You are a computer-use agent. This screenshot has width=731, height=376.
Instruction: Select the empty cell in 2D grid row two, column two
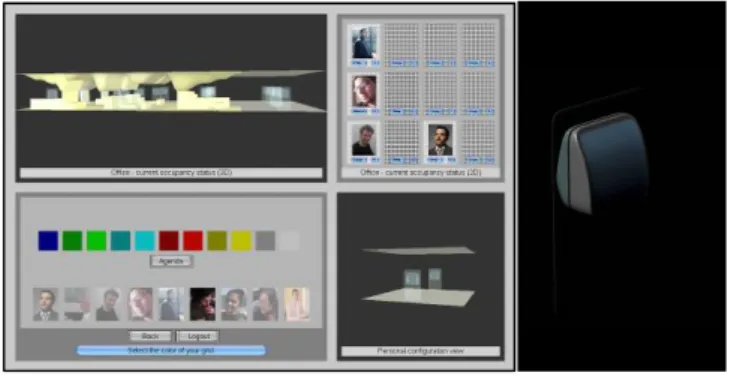click(x=402, y=94)
